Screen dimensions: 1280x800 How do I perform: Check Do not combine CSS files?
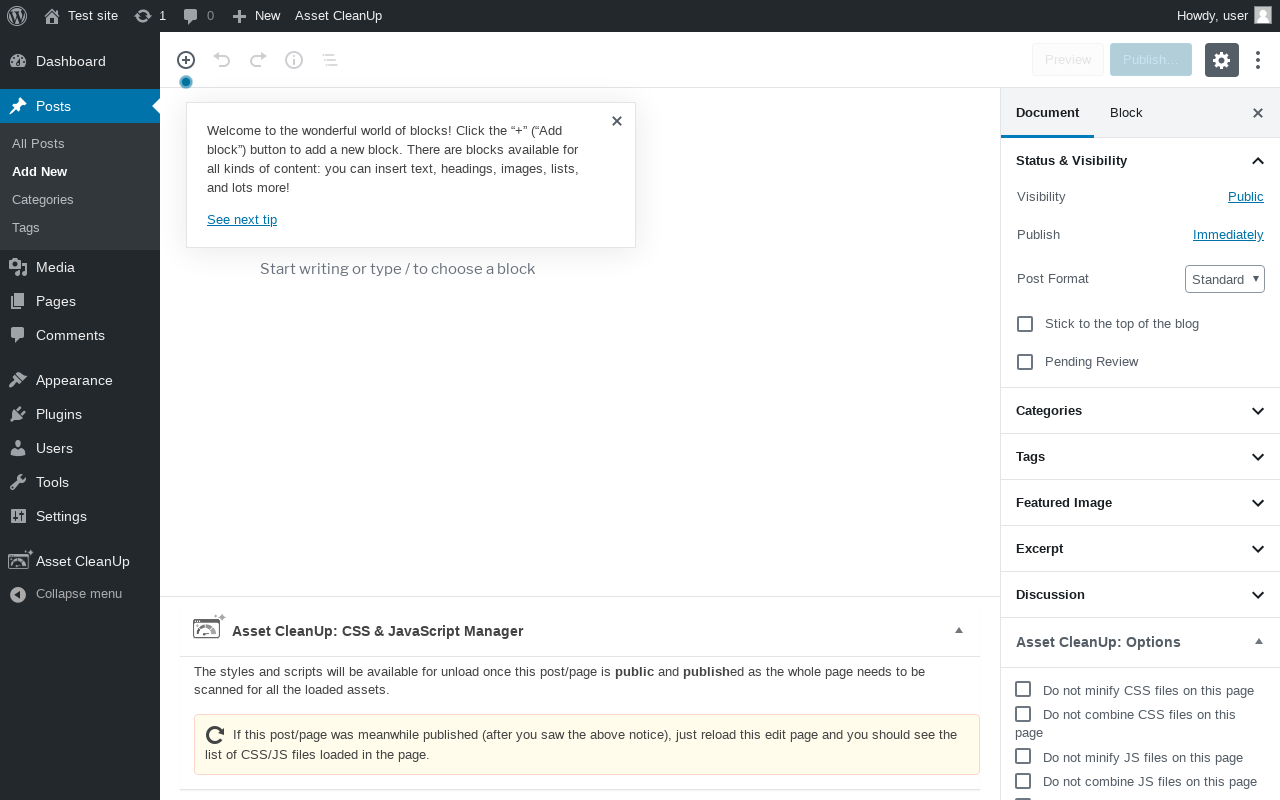1023,714
